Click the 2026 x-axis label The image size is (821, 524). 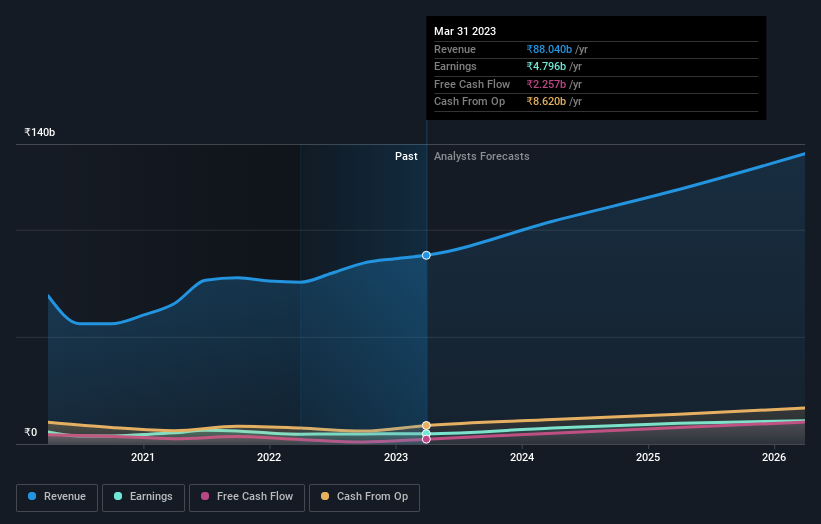774,457
